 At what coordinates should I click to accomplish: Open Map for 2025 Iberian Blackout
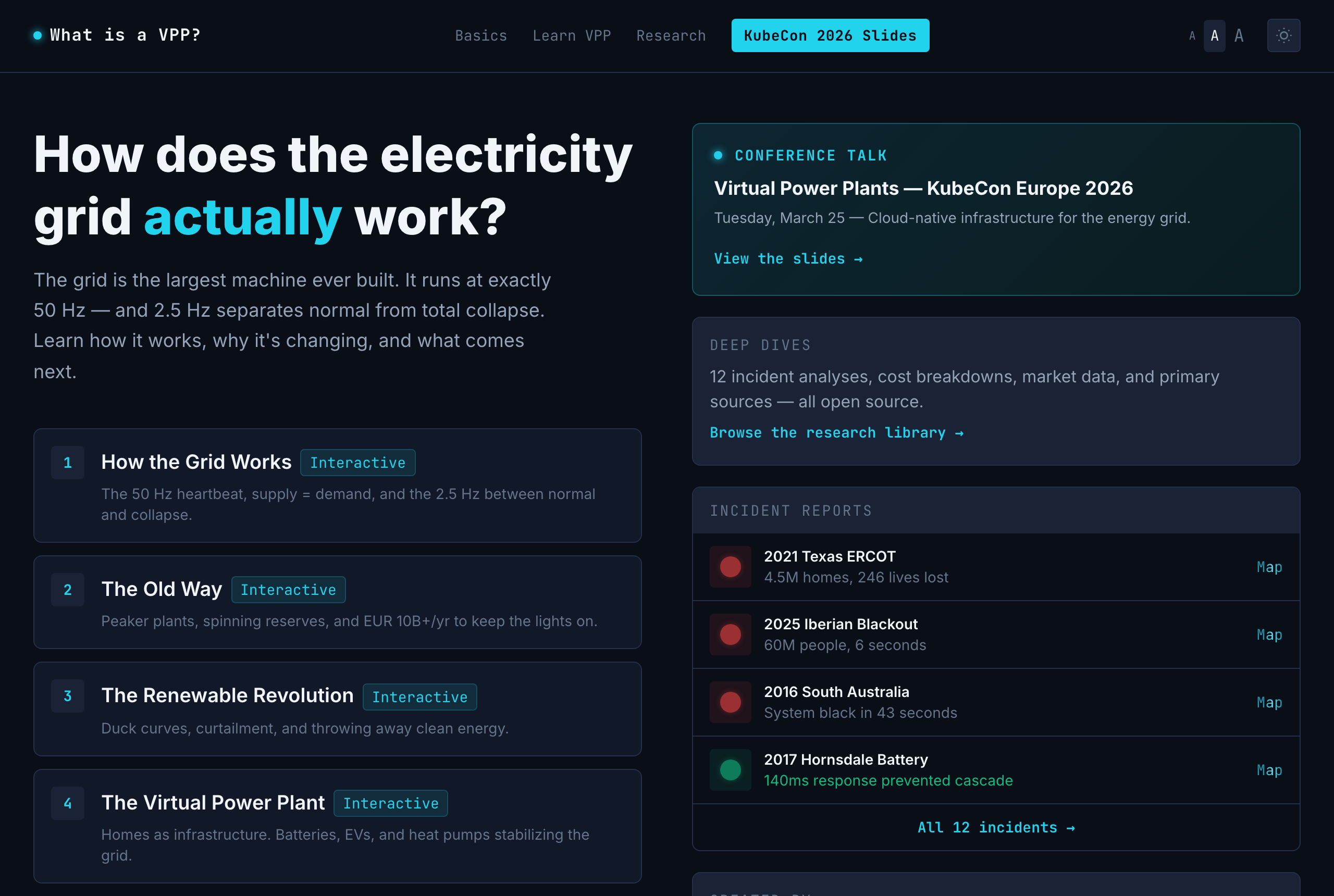(x=1269, y=634)
